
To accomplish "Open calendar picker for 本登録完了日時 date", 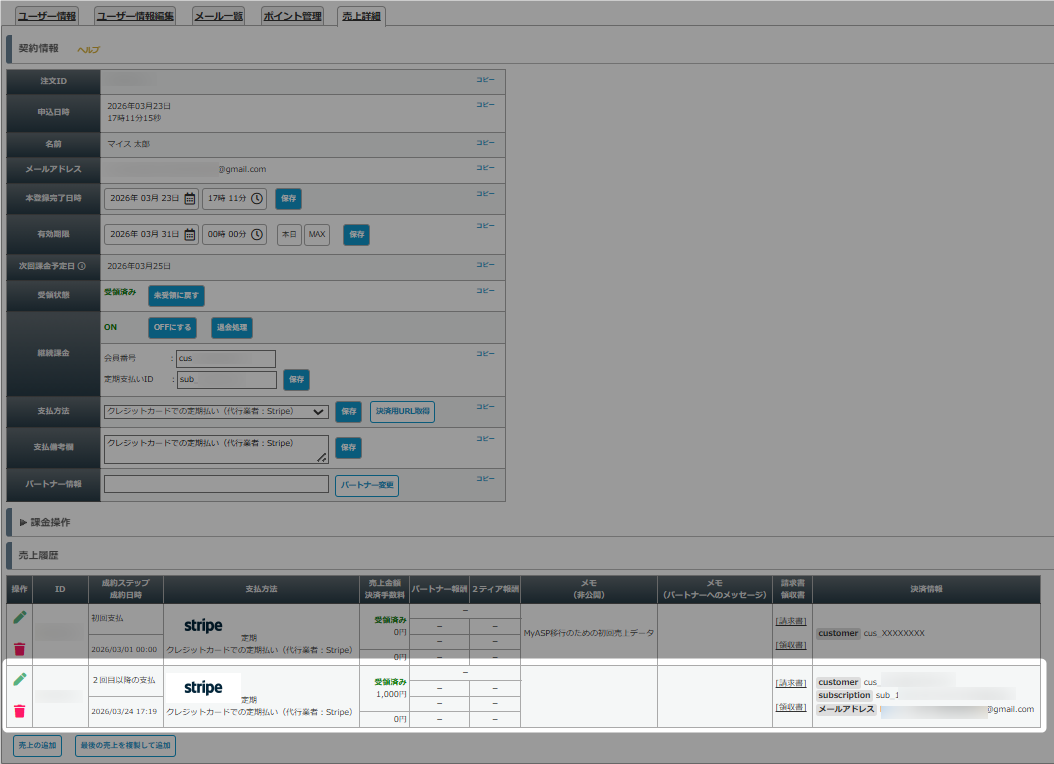I will (190, 199).
